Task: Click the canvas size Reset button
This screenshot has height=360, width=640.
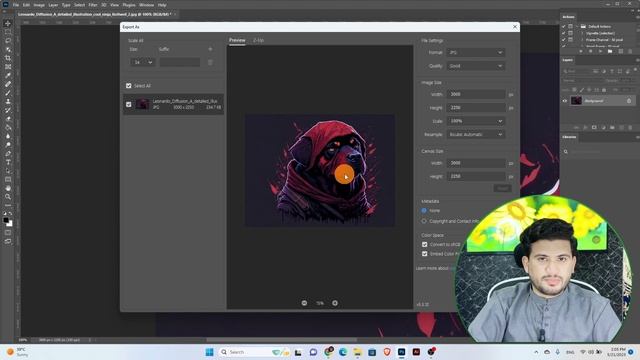Action: pos(502,188)
